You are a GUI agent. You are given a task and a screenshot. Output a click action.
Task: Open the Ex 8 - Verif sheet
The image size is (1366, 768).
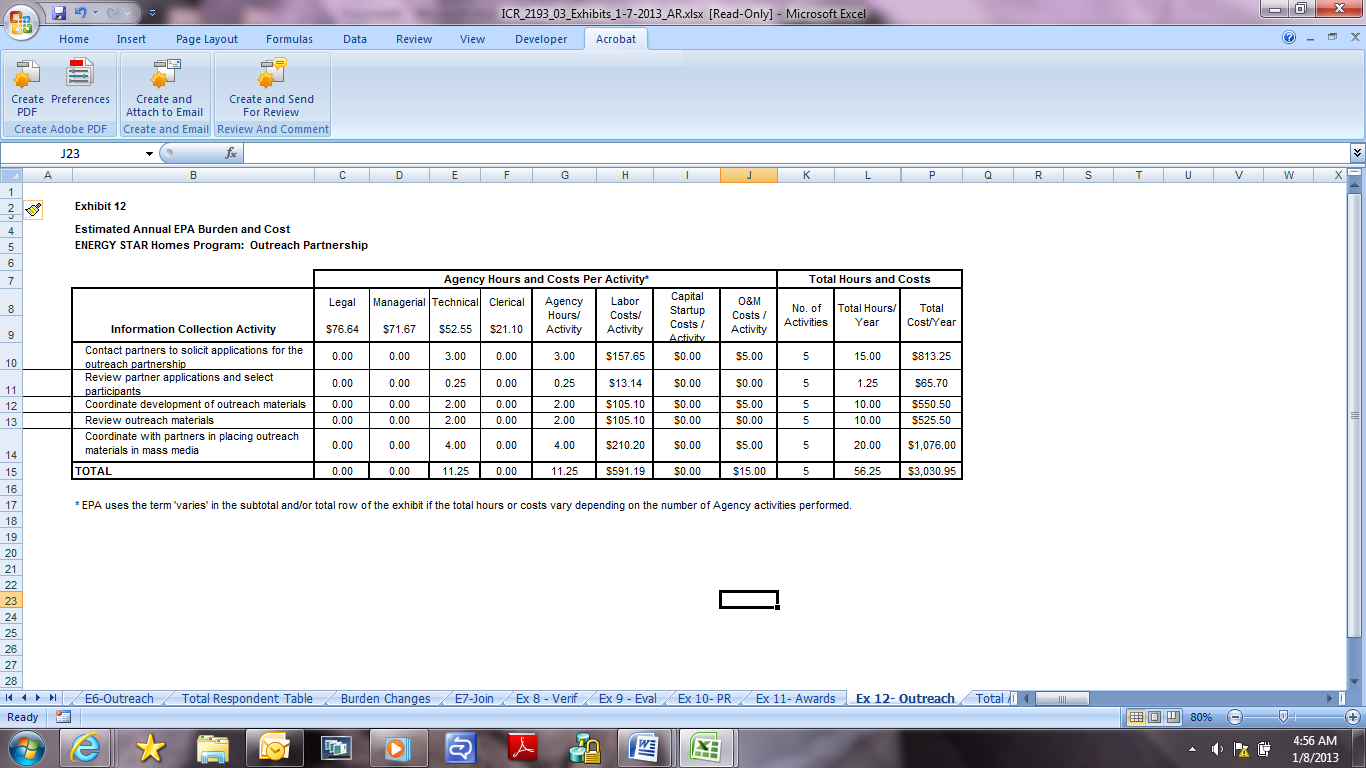[546, 699]
